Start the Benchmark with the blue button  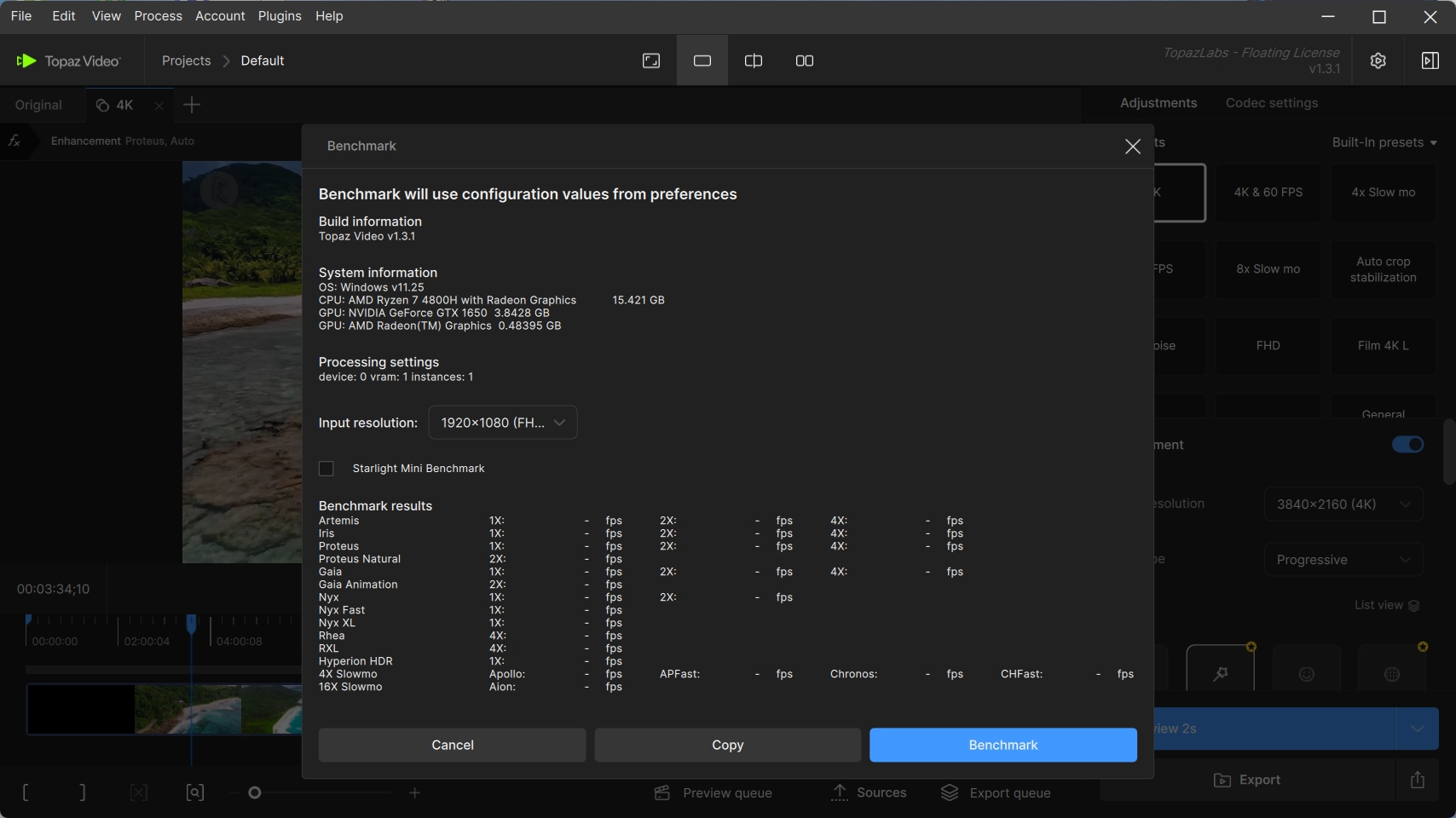click(1002, 745)
